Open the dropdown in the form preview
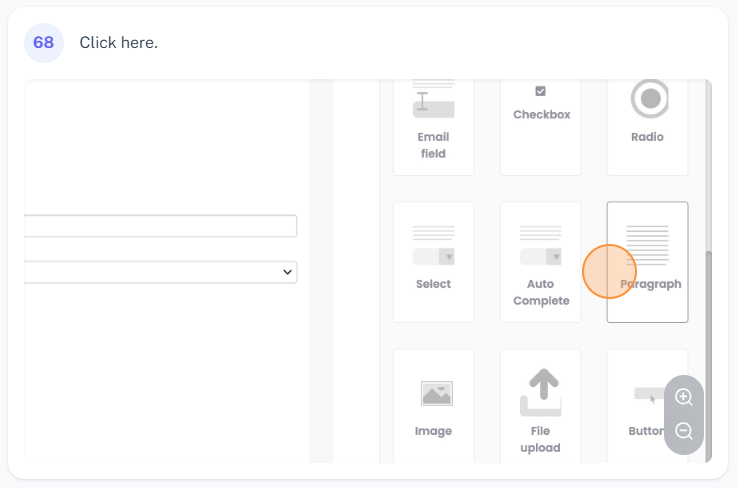The image size is (737, 488). (160, 272)
